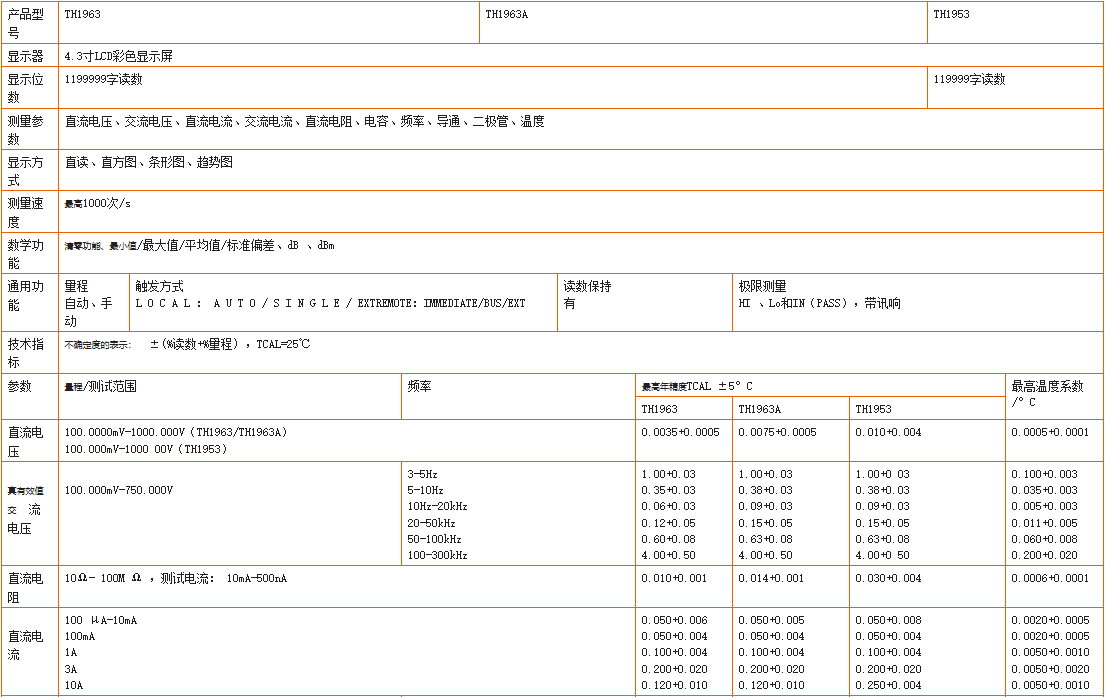Click the 量程/测试范围 header
This screenshot has width=1105, height=697.
click(x=100, y=386)
